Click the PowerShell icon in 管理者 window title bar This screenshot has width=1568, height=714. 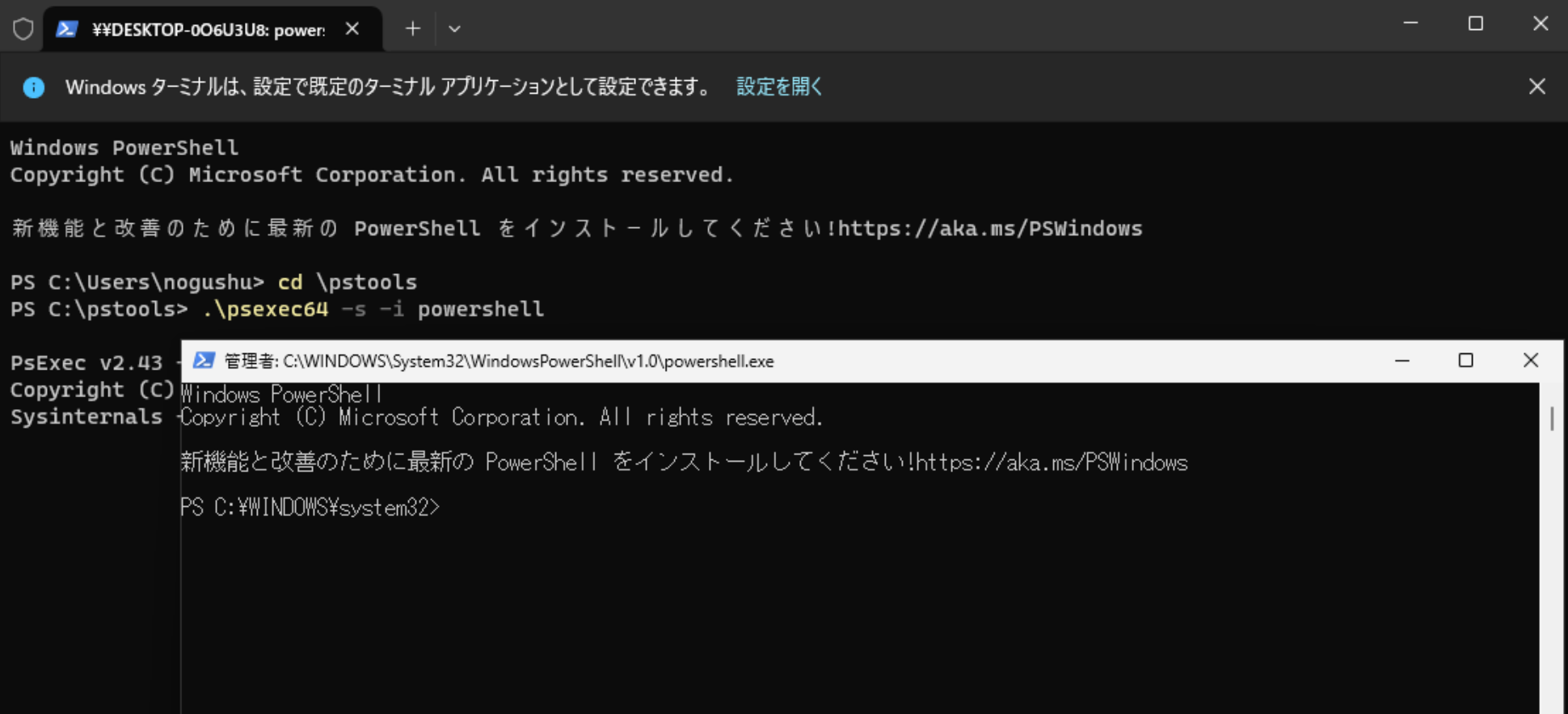click(204, 361)
